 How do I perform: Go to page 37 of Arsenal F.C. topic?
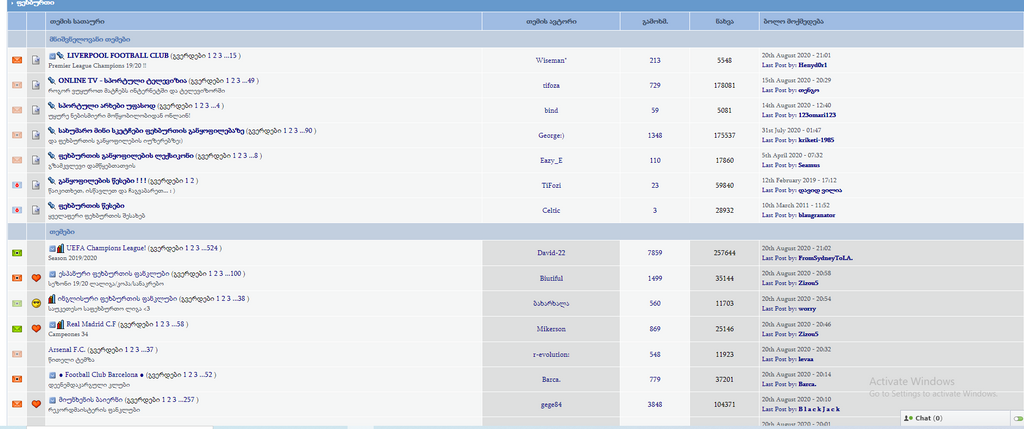click(150, 349)
